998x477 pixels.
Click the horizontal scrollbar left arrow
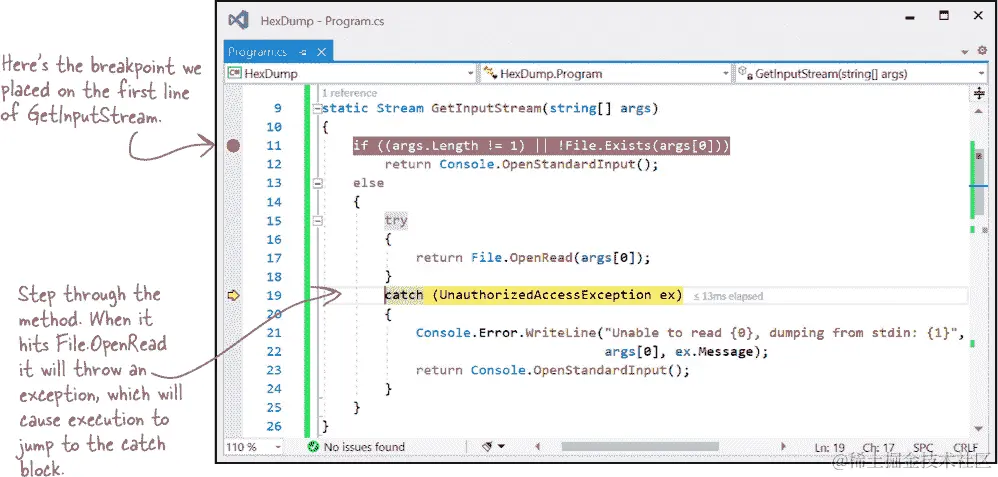[x=537, y=447]
